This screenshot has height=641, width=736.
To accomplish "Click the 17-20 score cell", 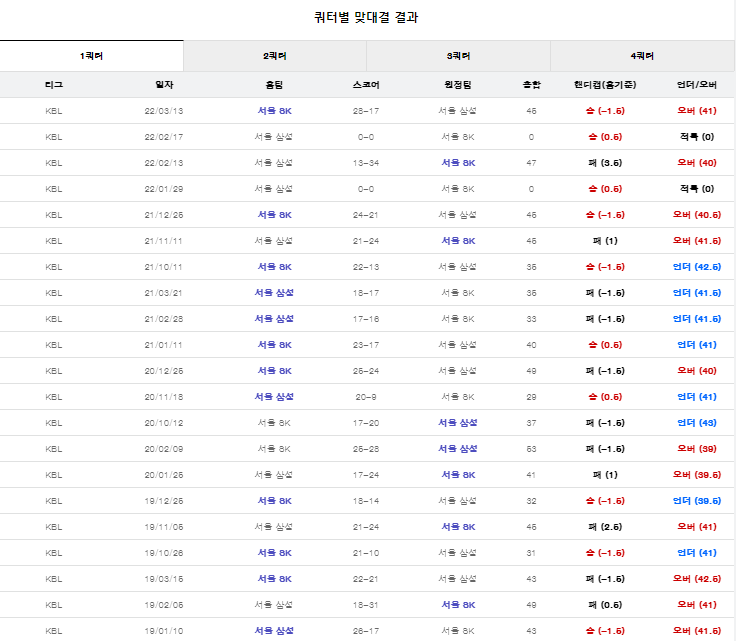I will pos(366,423).
